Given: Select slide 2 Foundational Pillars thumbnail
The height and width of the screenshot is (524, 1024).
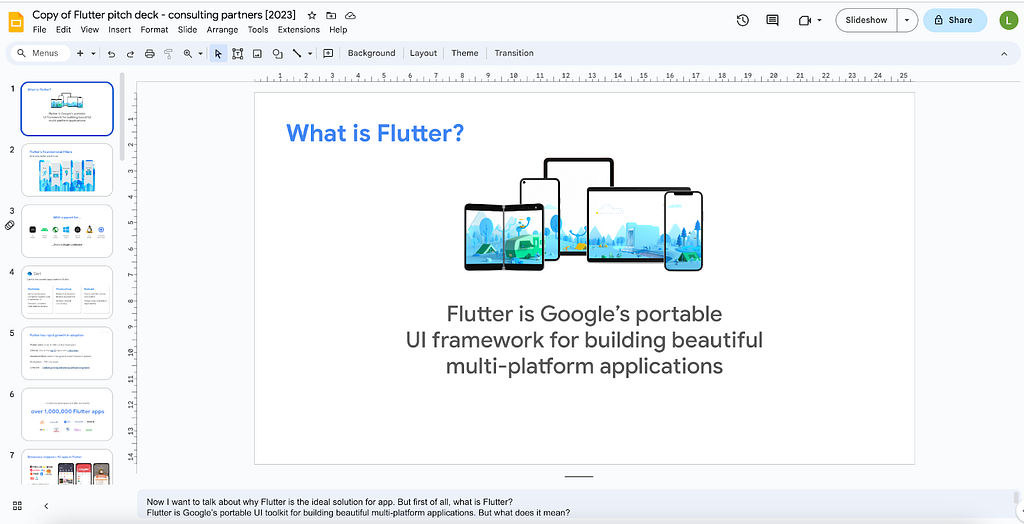Looking at the screenshot, I should coord(67,170).
